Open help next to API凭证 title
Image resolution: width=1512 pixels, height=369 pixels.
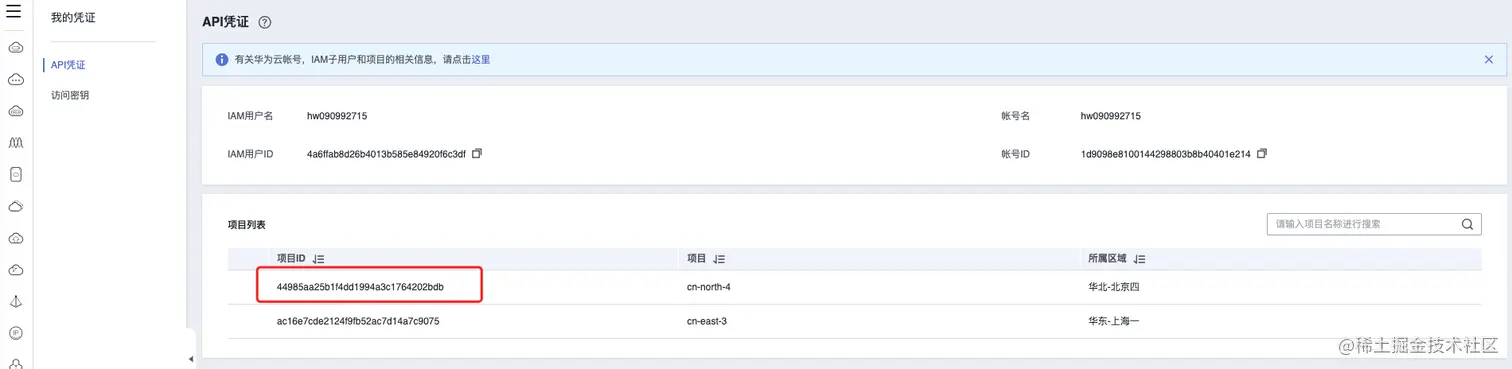click(x=264, y=23)
